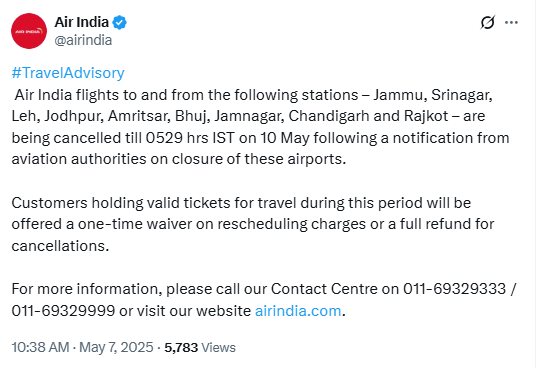This screenshot has height=368, width=536.
Task: Click the Jammu, Srinagar station list text
Action: tap(433, 95)
